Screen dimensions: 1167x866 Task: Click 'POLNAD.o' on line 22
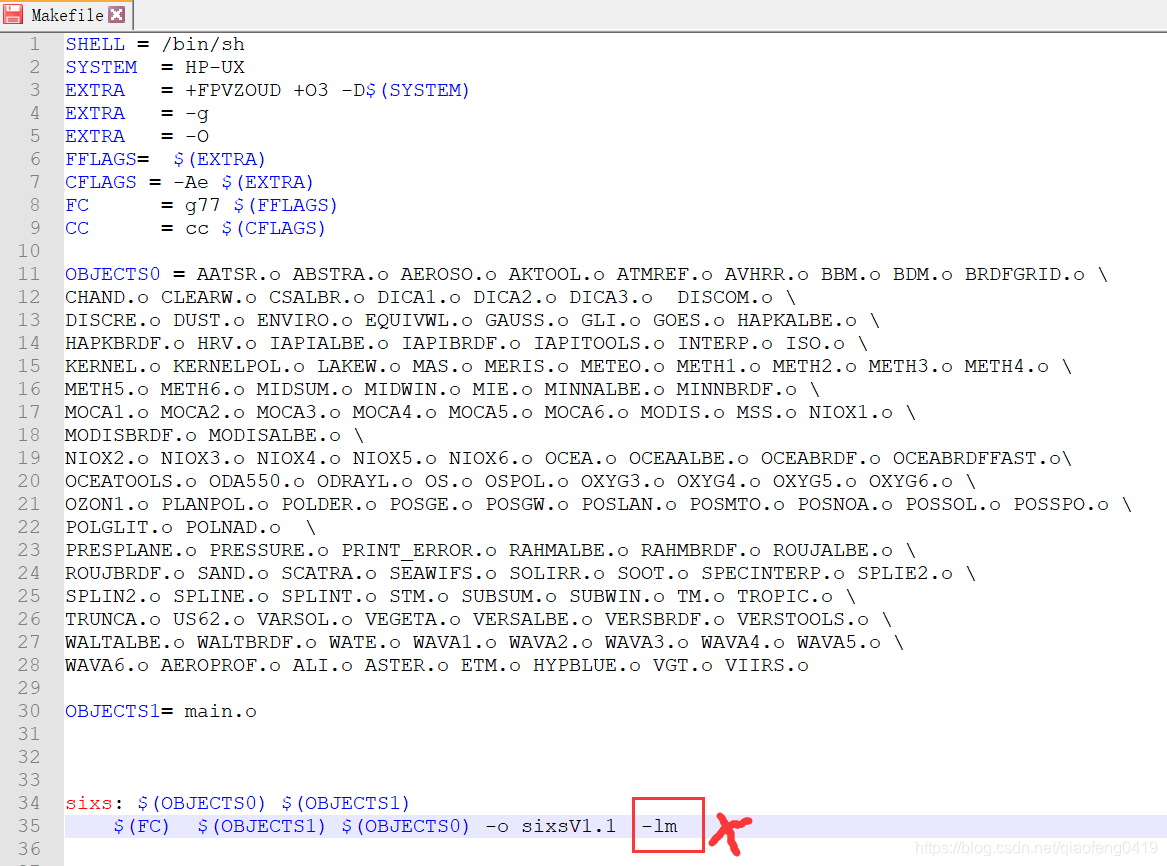coord(233,527)
